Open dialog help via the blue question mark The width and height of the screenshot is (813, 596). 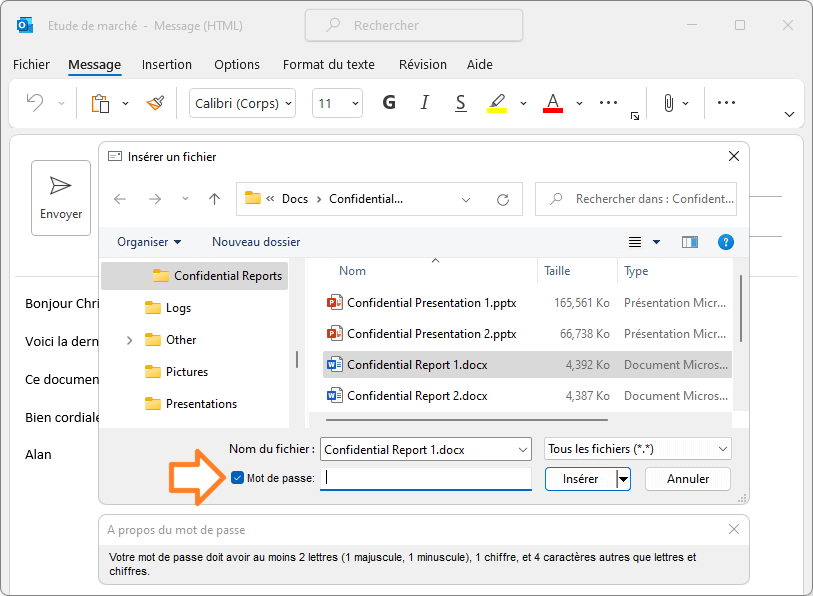pyautogui.click(x=725, y=241)
